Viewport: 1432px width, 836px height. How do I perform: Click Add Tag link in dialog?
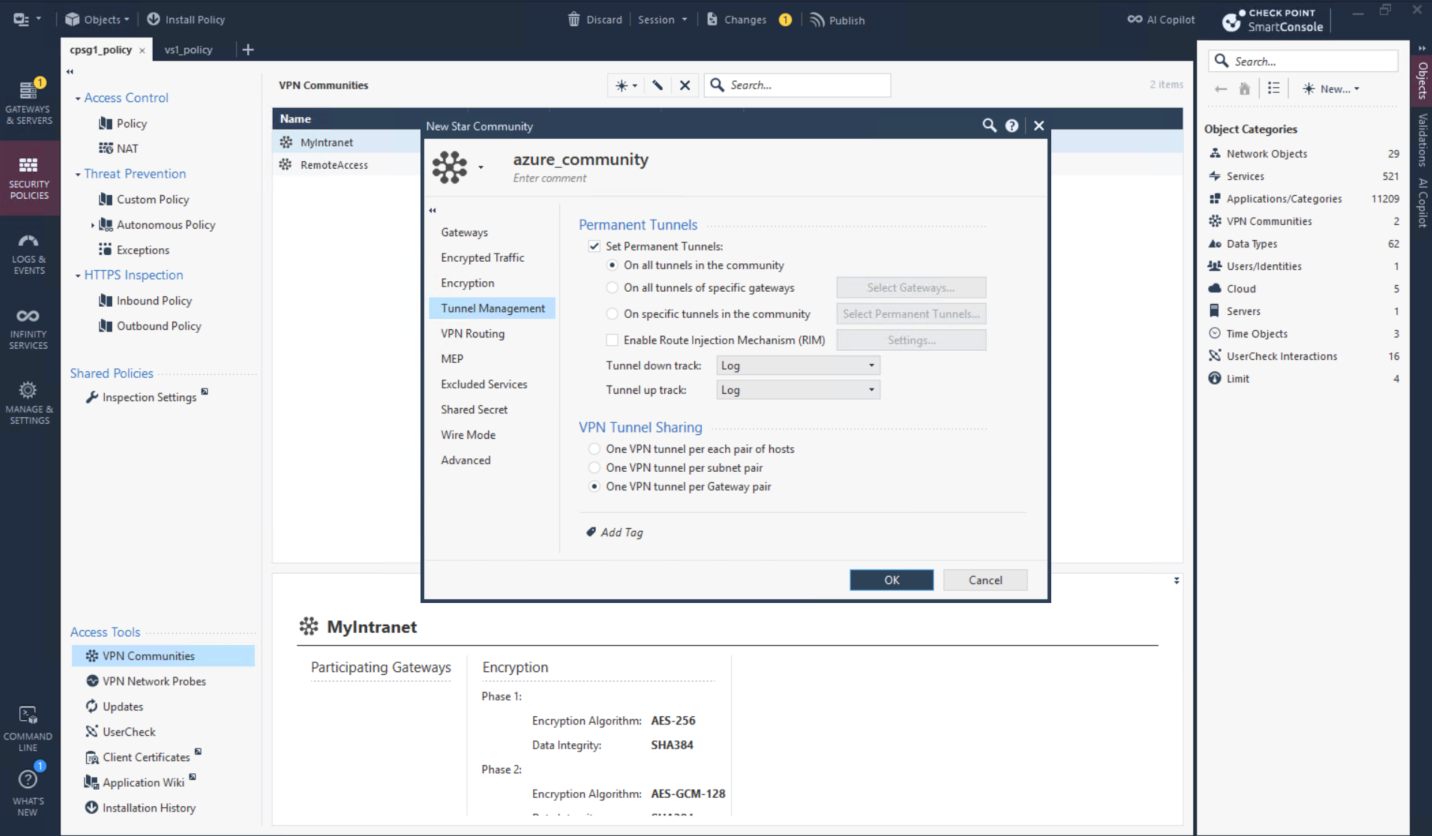point(621,533)
